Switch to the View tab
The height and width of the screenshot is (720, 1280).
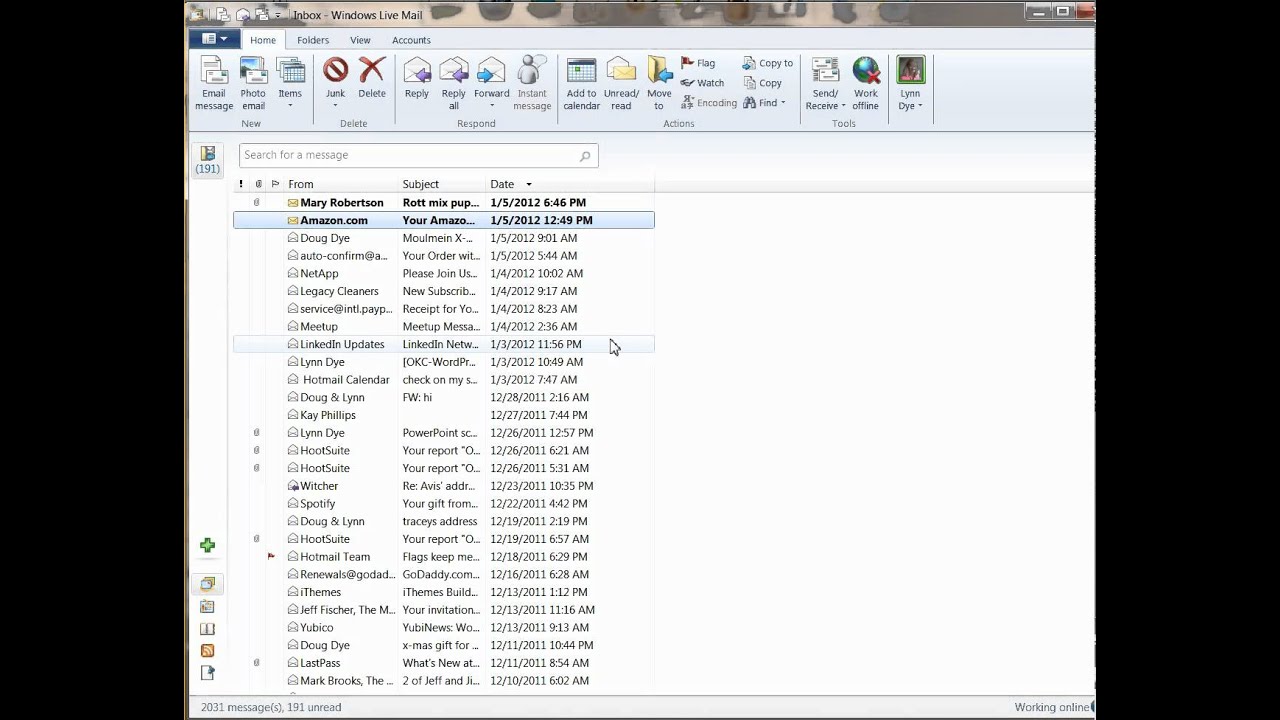(x=360, y=40)
